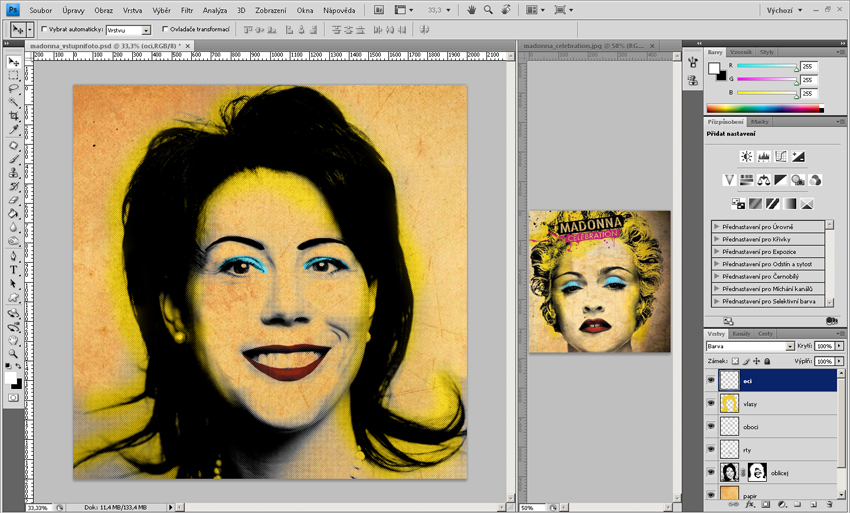Open the 'Filtr' menu
The height and width of the screenshot is (513, 850).
pyautogui.click(x=186, y=10)
